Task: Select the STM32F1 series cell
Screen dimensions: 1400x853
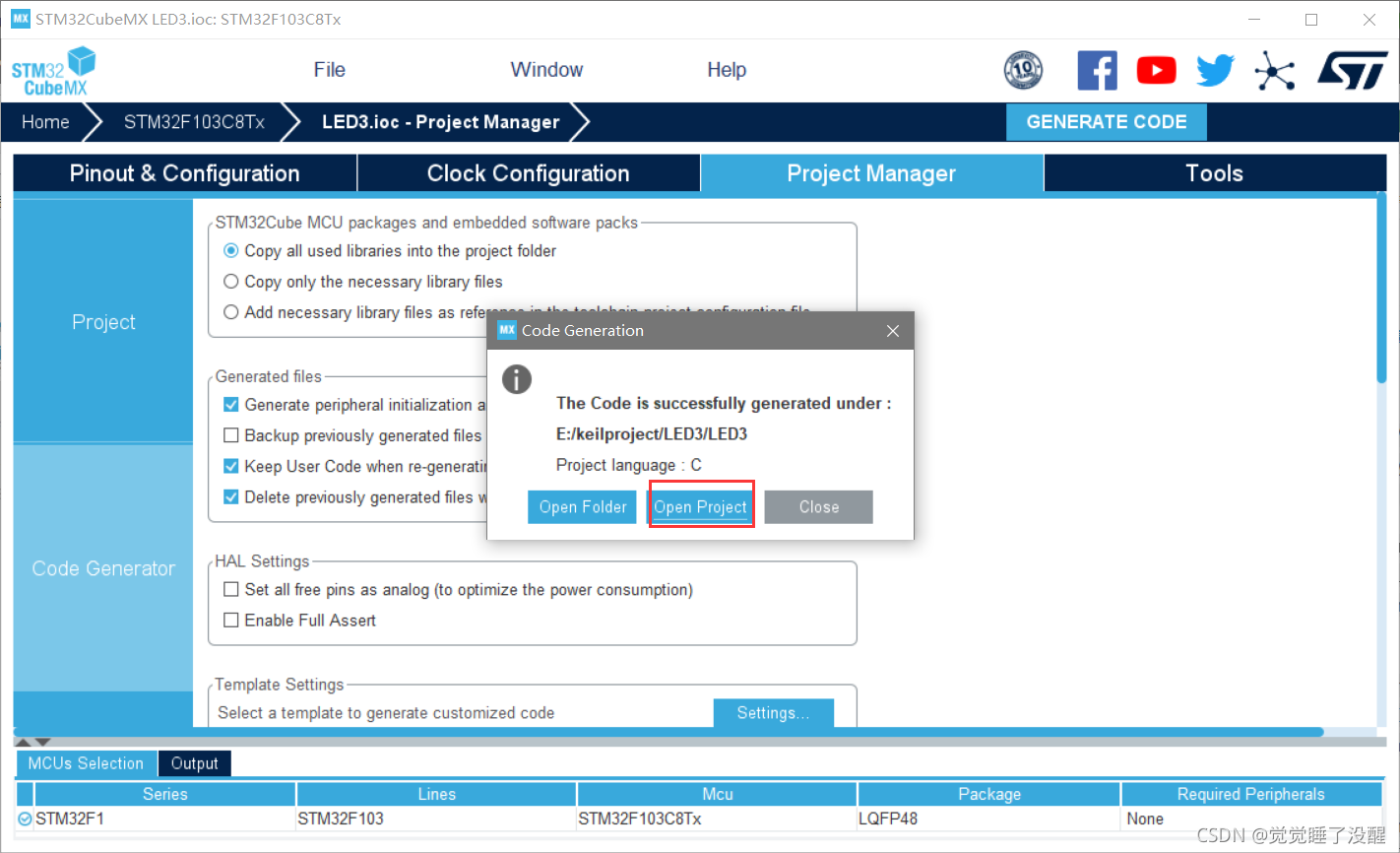Action: [x=164, y=819]
